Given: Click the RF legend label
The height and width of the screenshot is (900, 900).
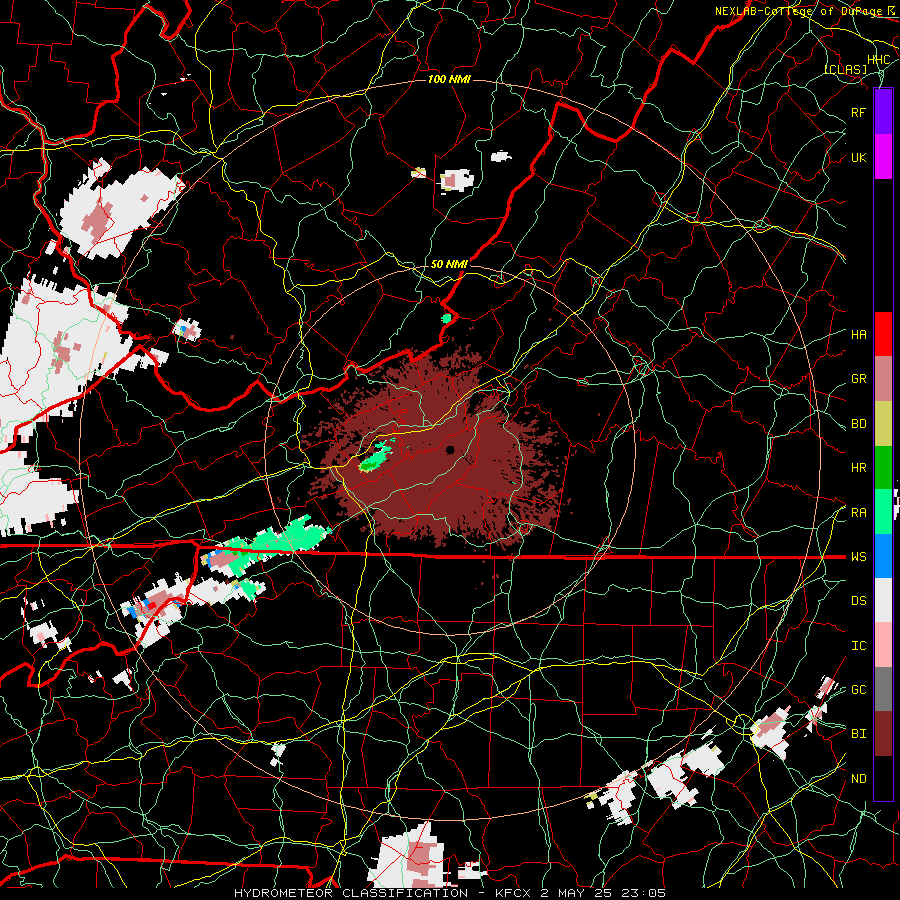Looking at the screenshot, I should pyautogui.click(x=858, y=112).
